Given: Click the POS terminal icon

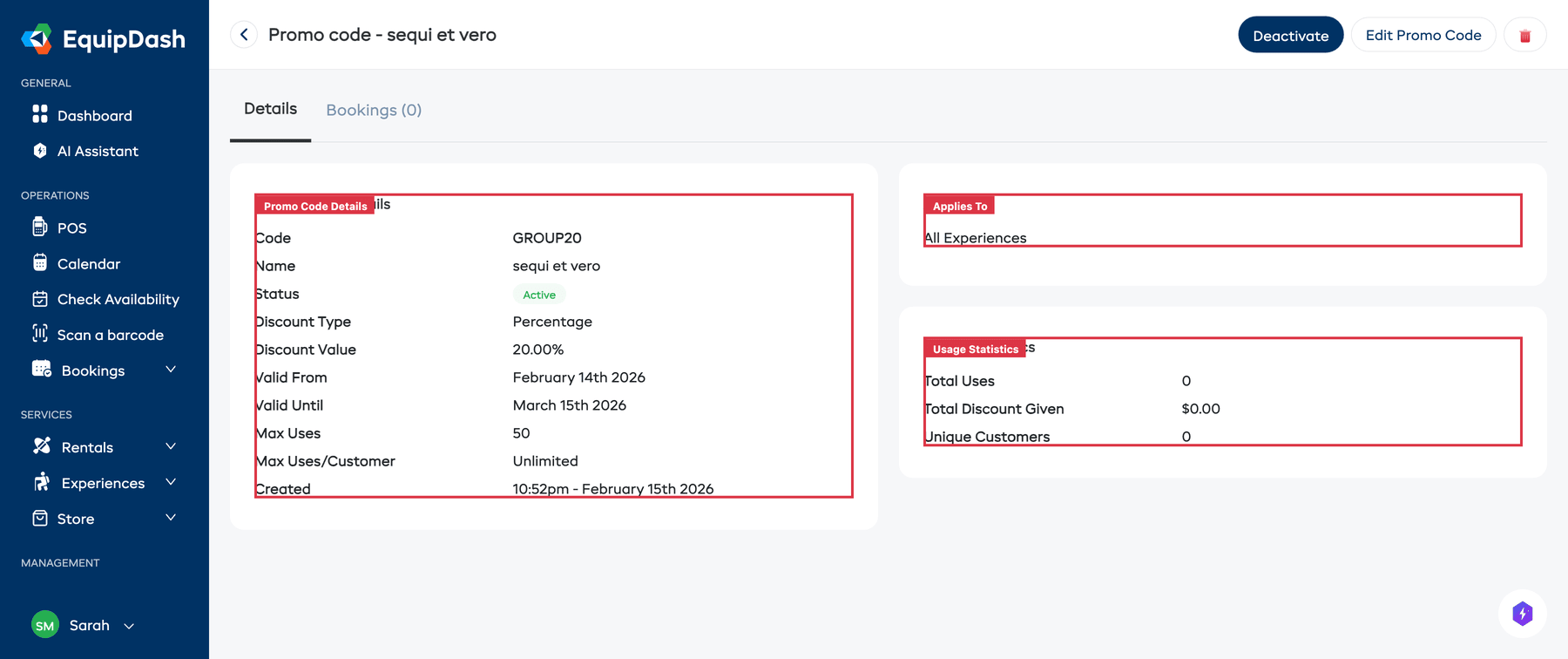Looking at the screenshot, I should (40, 227).
